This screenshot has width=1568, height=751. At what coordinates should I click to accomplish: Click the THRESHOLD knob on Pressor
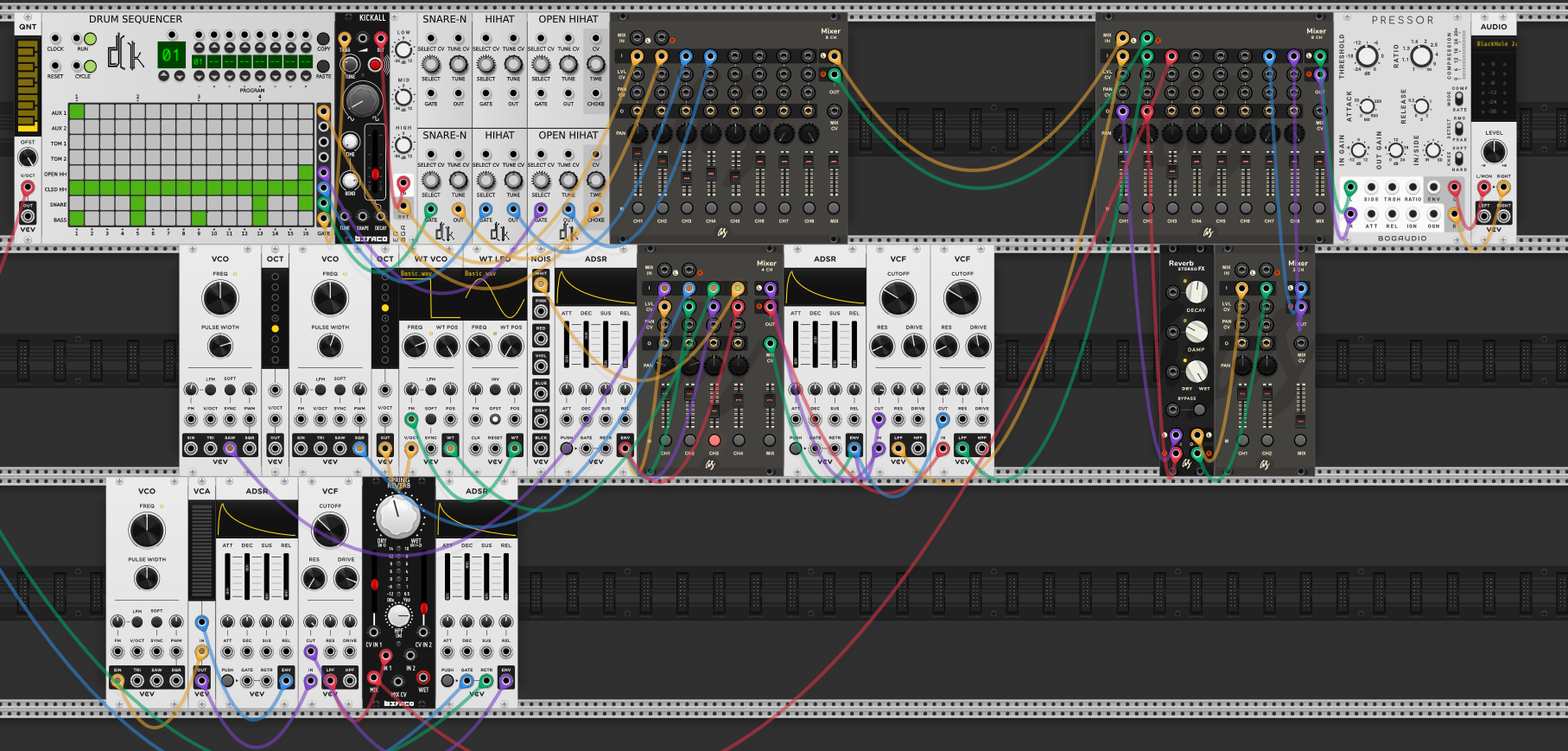pyautogui.click(x=1367, y=58)
